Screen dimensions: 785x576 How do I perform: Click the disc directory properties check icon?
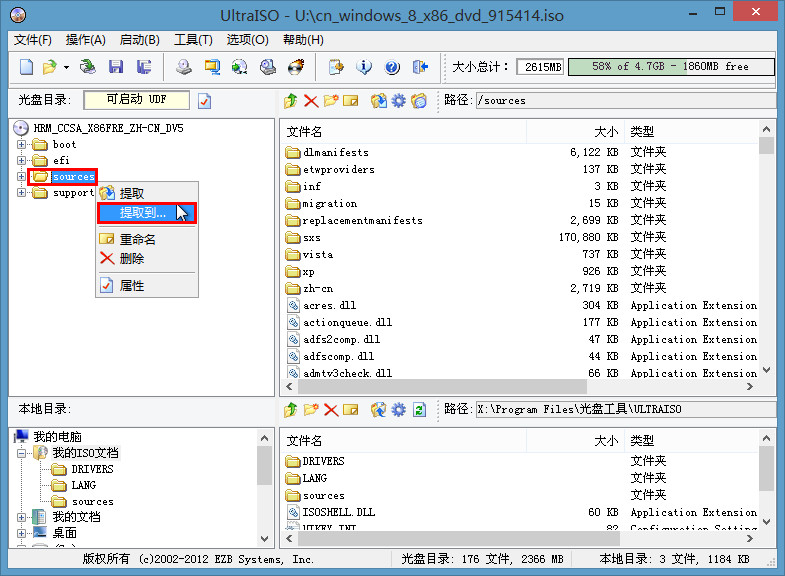coord(204,101)
